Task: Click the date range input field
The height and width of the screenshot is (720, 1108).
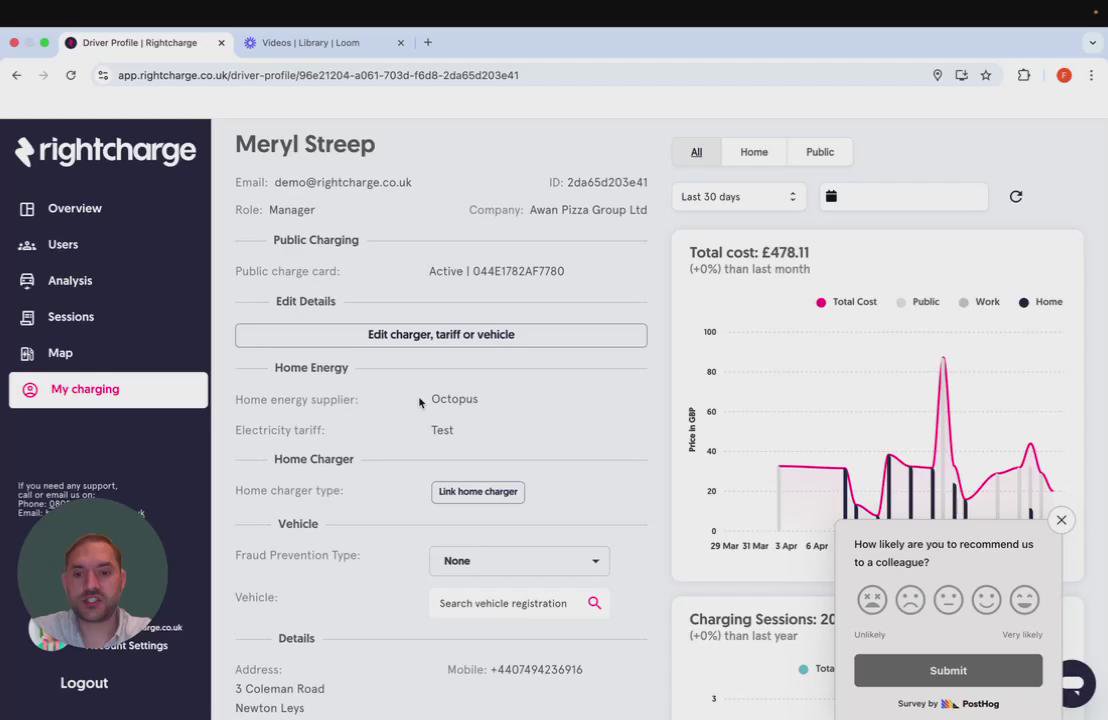Action: coord(903,196)
